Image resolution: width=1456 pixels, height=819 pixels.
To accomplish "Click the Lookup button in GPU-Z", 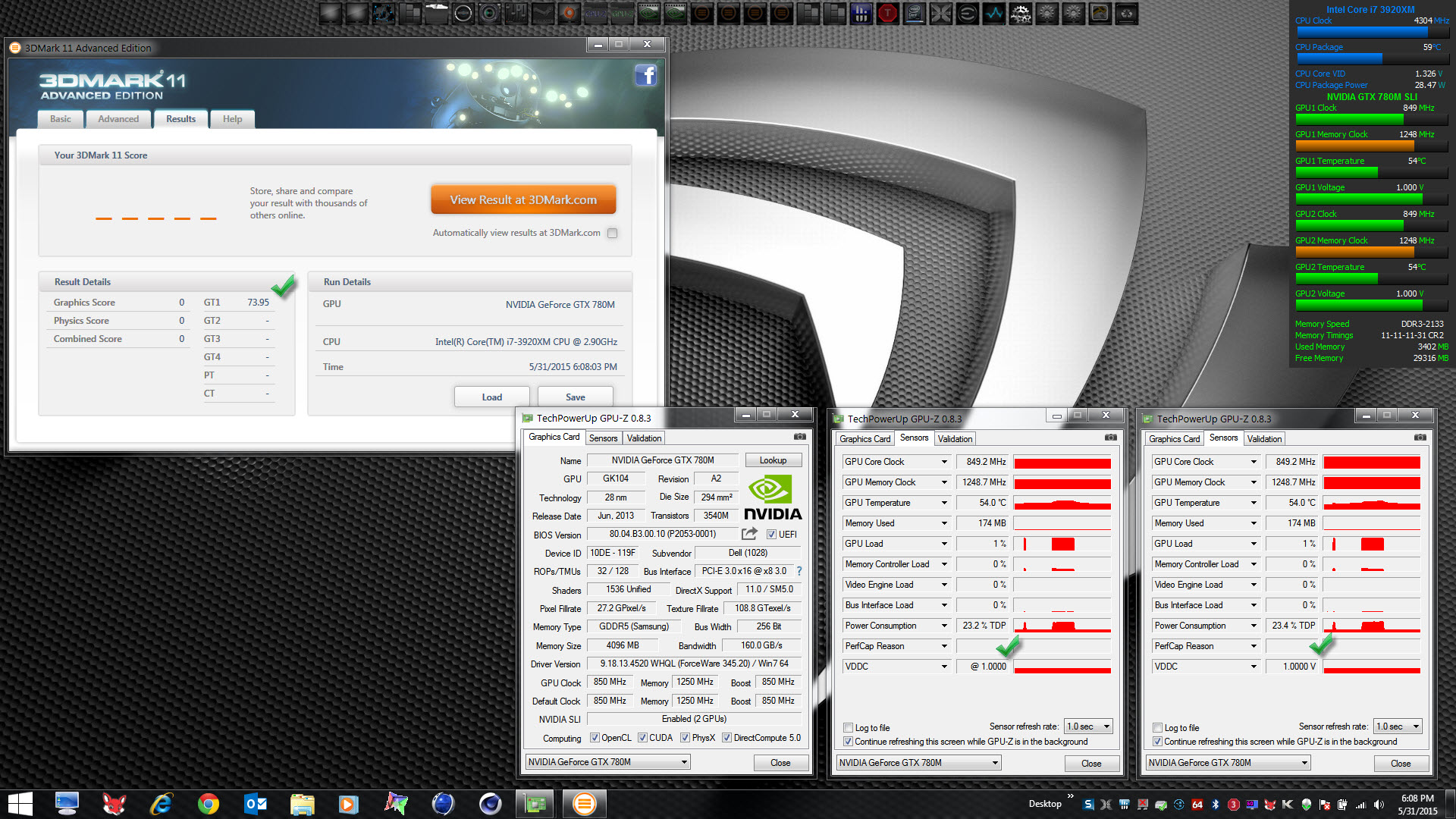I will tap(773, 460).
